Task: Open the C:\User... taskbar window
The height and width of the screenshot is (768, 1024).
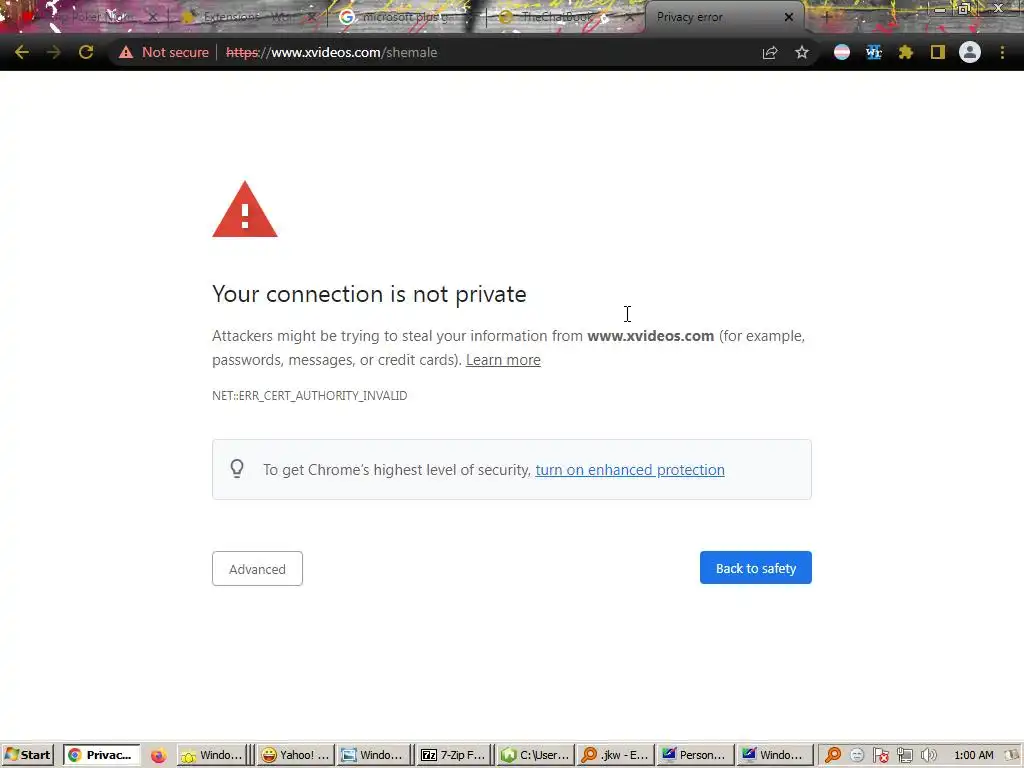Action: point(535,755)
